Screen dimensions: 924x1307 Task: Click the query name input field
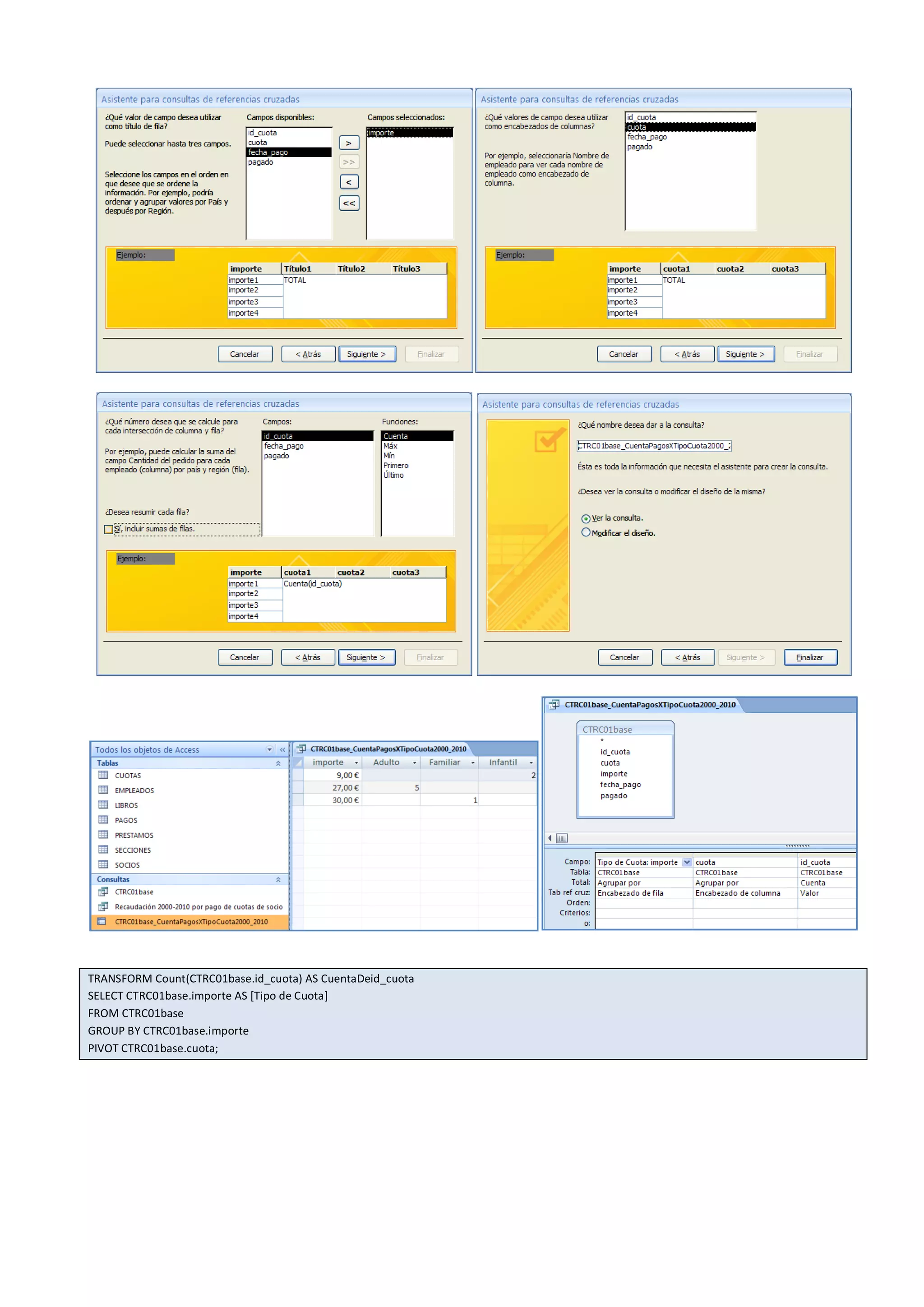point(654,446)
